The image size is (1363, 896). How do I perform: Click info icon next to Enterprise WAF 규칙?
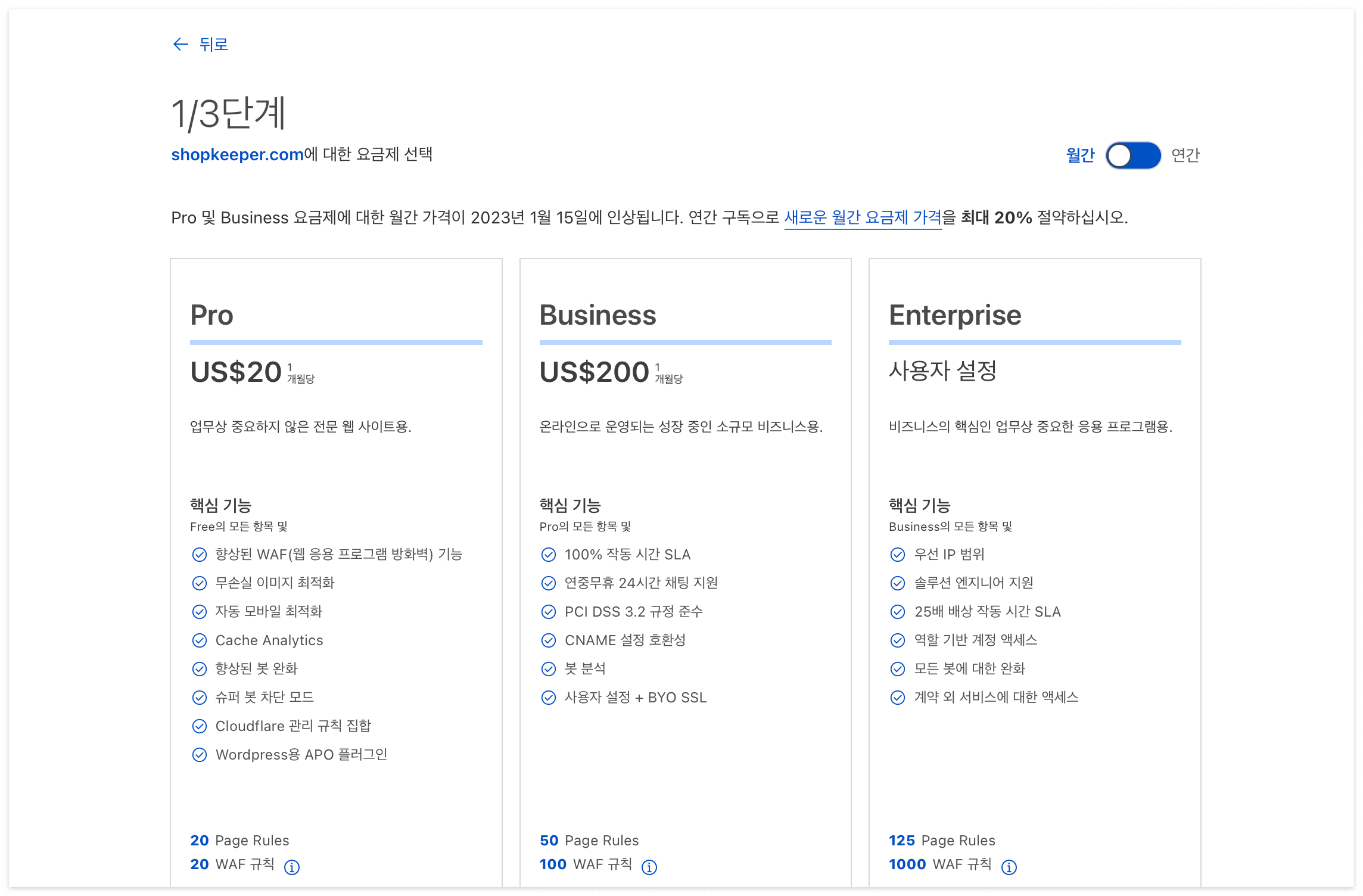pos(1009,867)
